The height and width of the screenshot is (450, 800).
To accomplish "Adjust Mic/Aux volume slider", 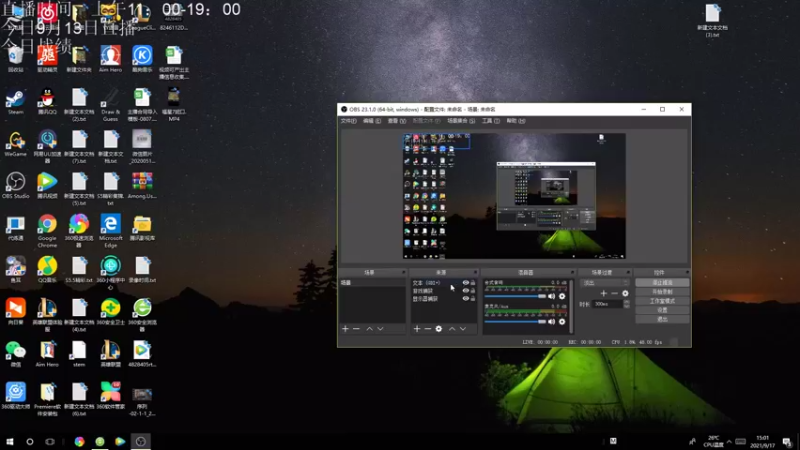I will click(x=515, y=322).
